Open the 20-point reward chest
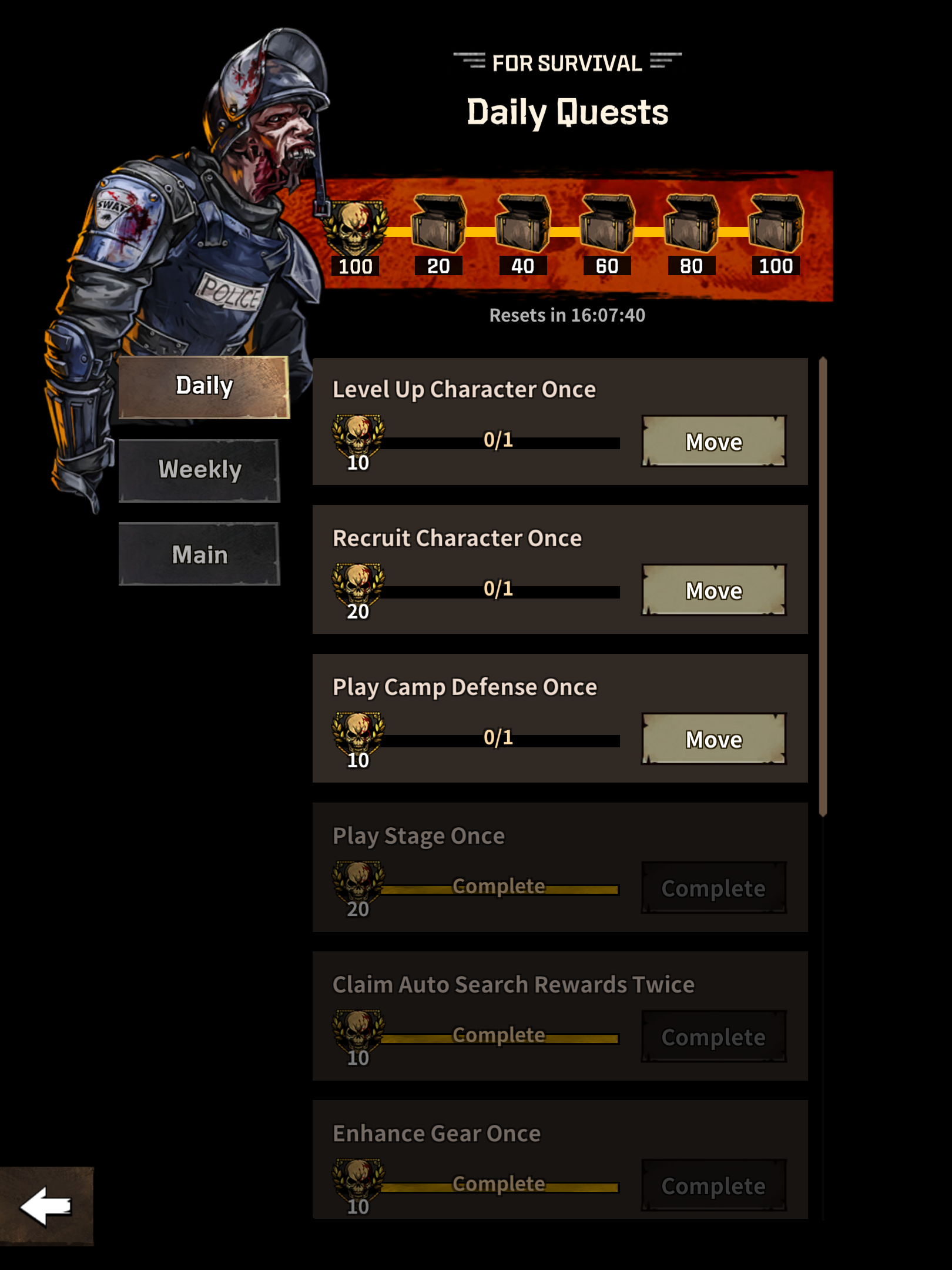 (x=438, y=225)
